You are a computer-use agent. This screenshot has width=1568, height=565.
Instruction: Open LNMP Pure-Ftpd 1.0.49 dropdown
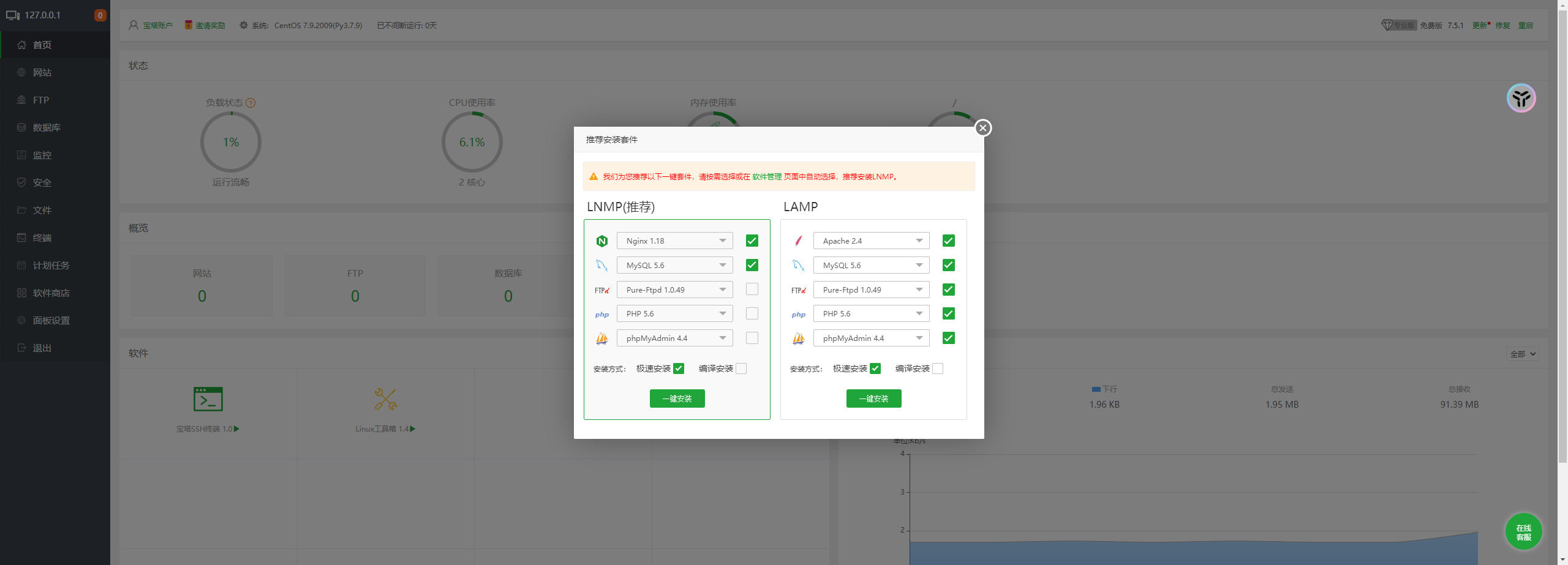click(674, 290)
